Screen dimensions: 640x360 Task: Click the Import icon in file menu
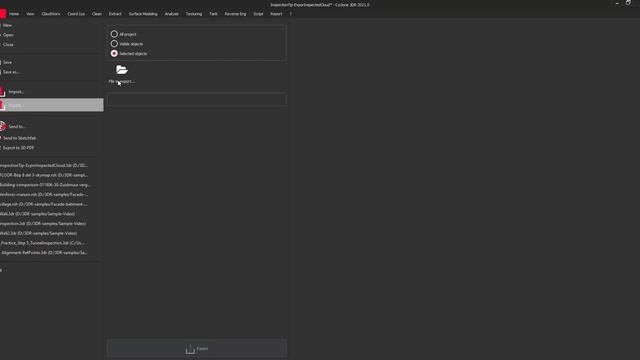2,92
